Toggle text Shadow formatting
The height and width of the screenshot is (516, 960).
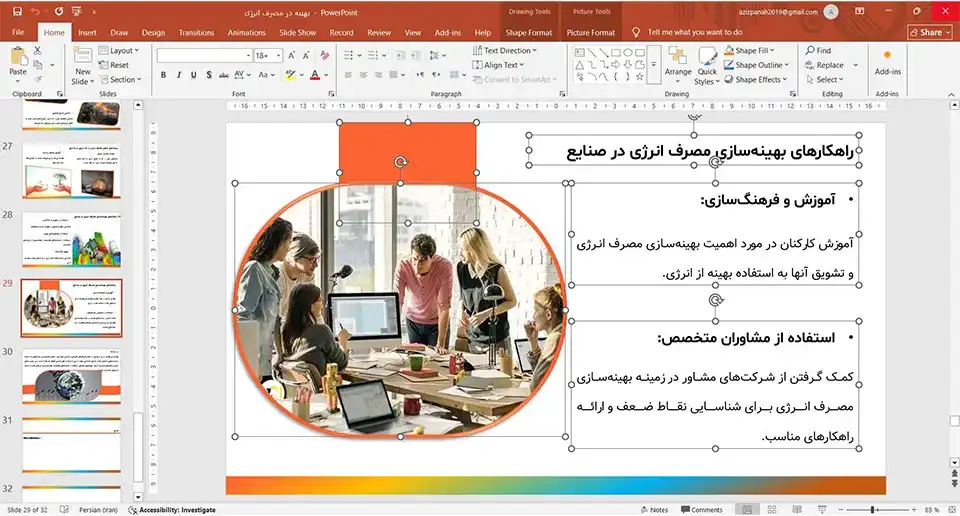point(209,75)
